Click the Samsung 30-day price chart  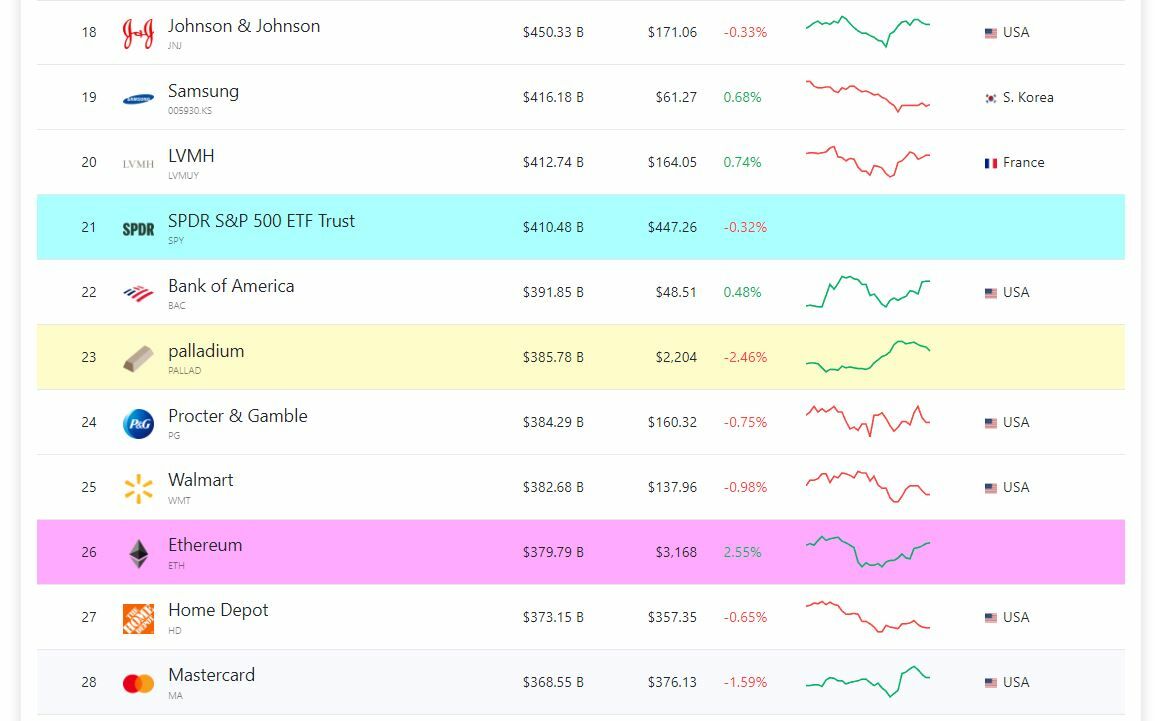click(x=867, y=96)
